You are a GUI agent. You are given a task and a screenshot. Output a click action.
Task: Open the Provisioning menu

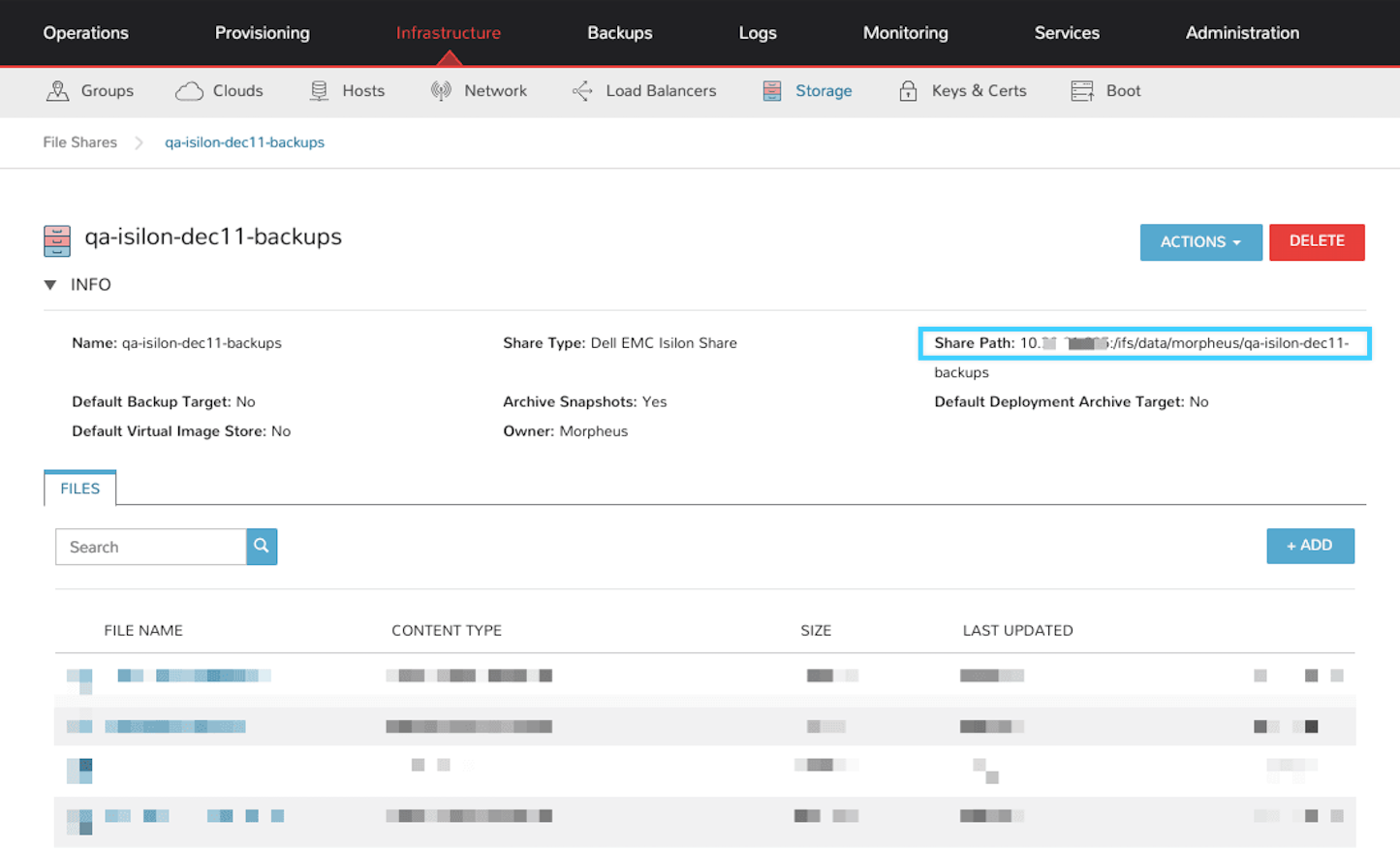[x=263, y=33]
